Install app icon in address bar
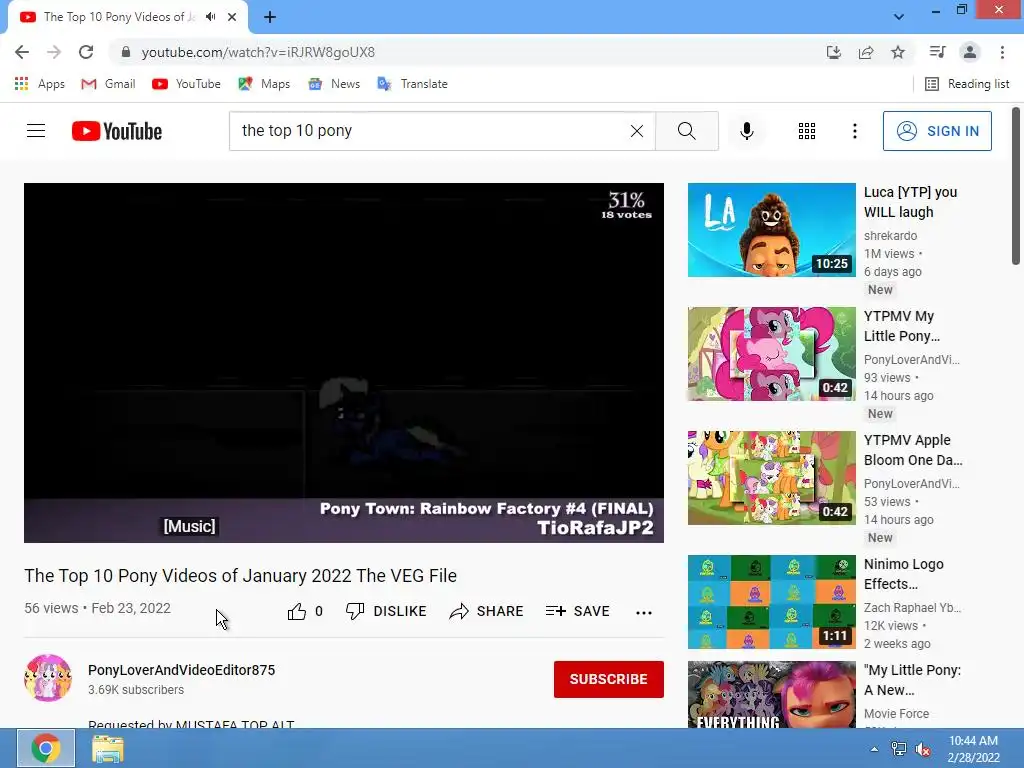The height and width of the screenshot is (768, 1024). click(x=833, y=52)
